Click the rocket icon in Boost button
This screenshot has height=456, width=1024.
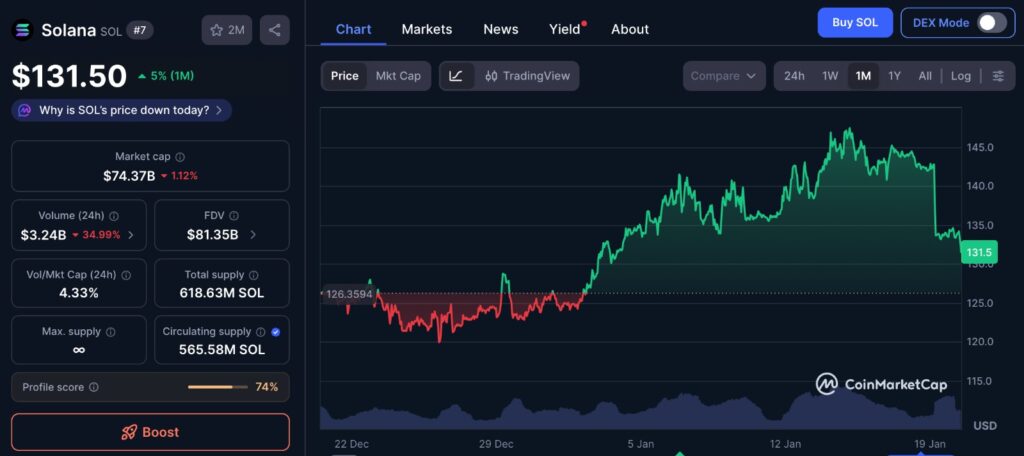click(129, 432)
